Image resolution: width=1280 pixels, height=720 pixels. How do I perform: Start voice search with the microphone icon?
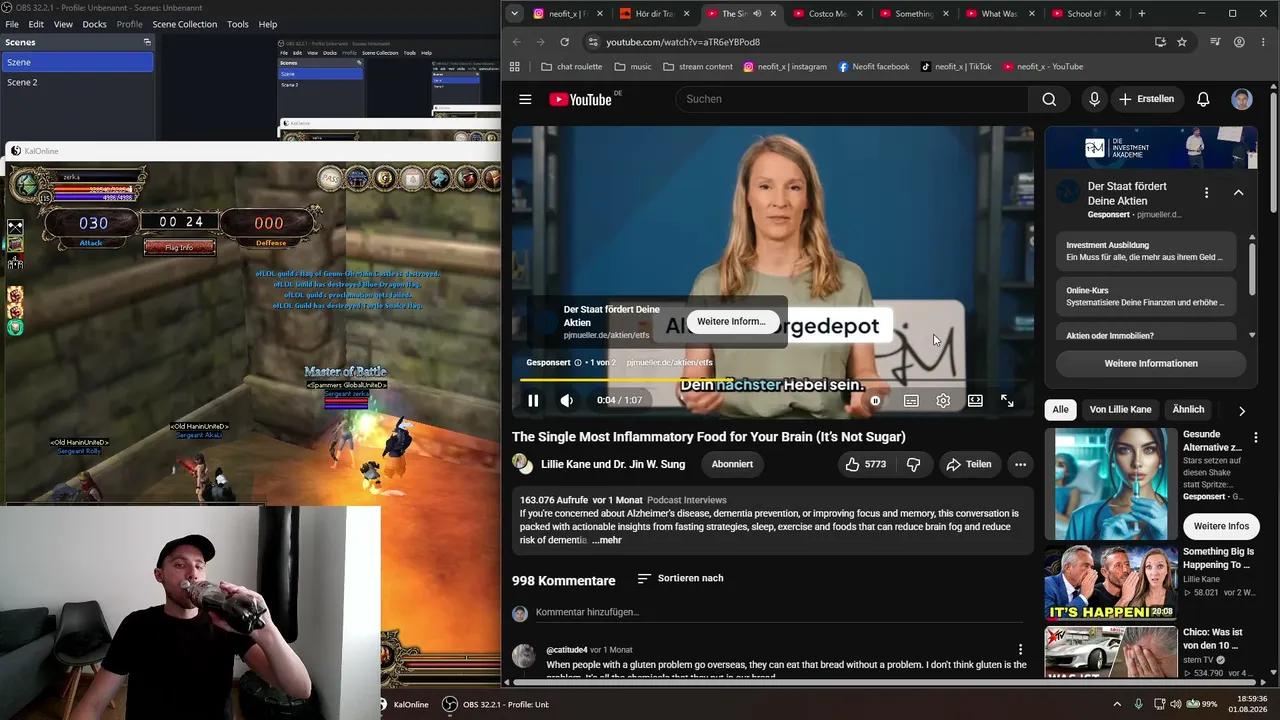point(1094,99)
